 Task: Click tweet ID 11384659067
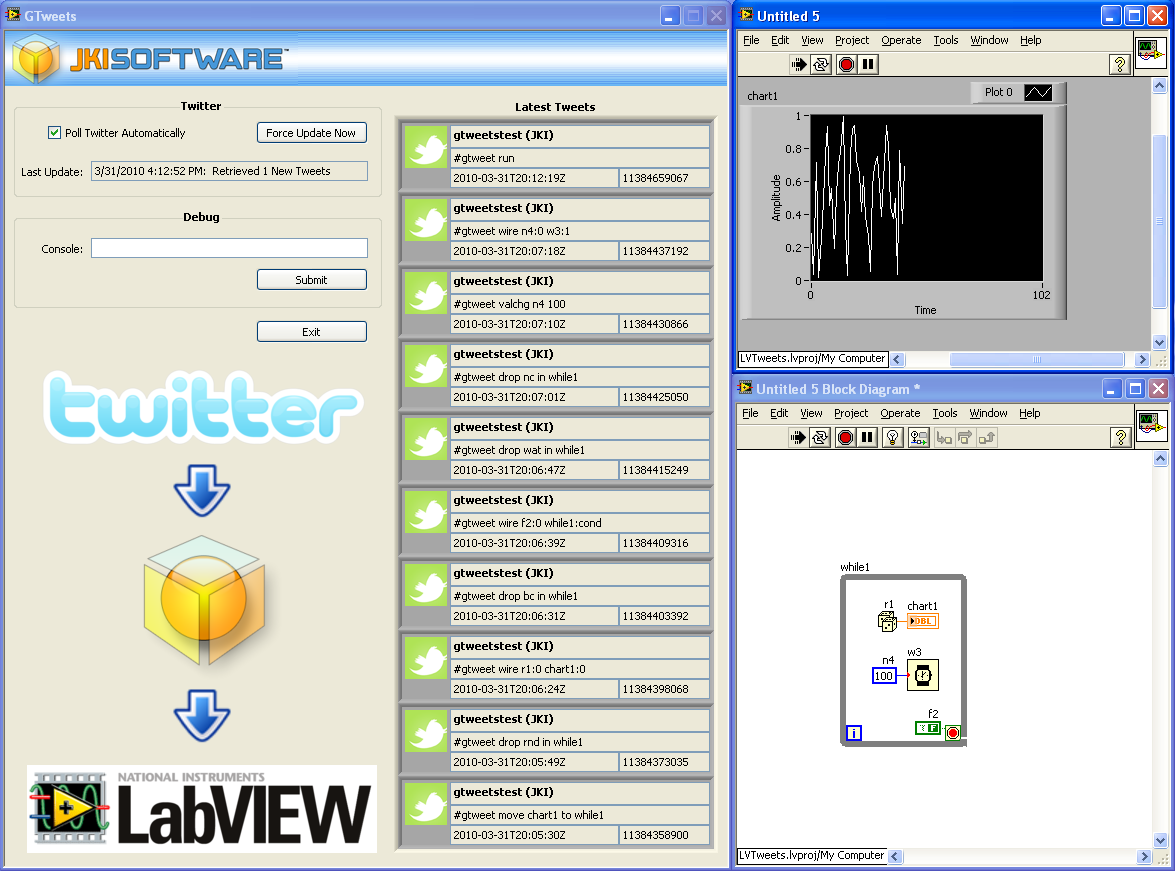tap(656, 178)
